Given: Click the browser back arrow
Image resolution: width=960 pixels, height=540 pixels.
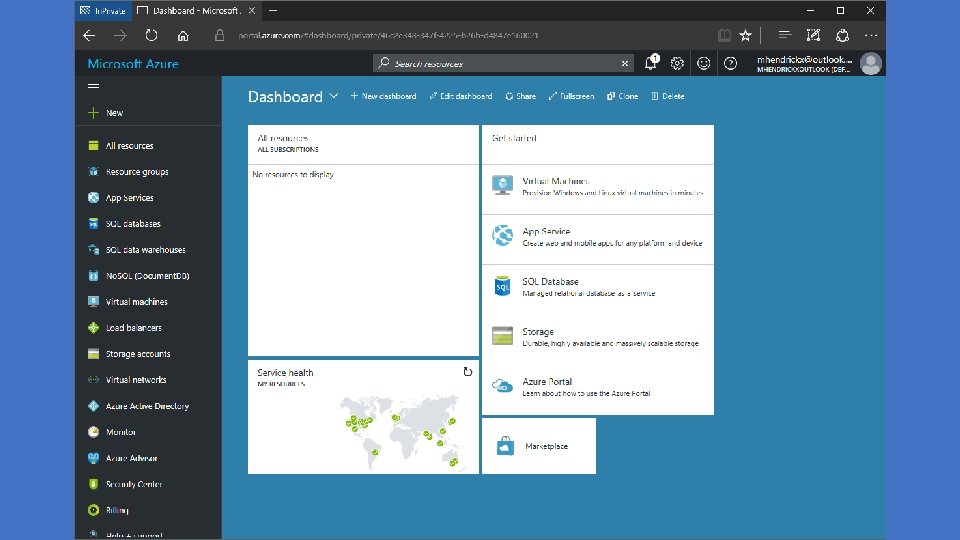Looking at the screenshot, I should pyautogui.click(x=89, y=36).
